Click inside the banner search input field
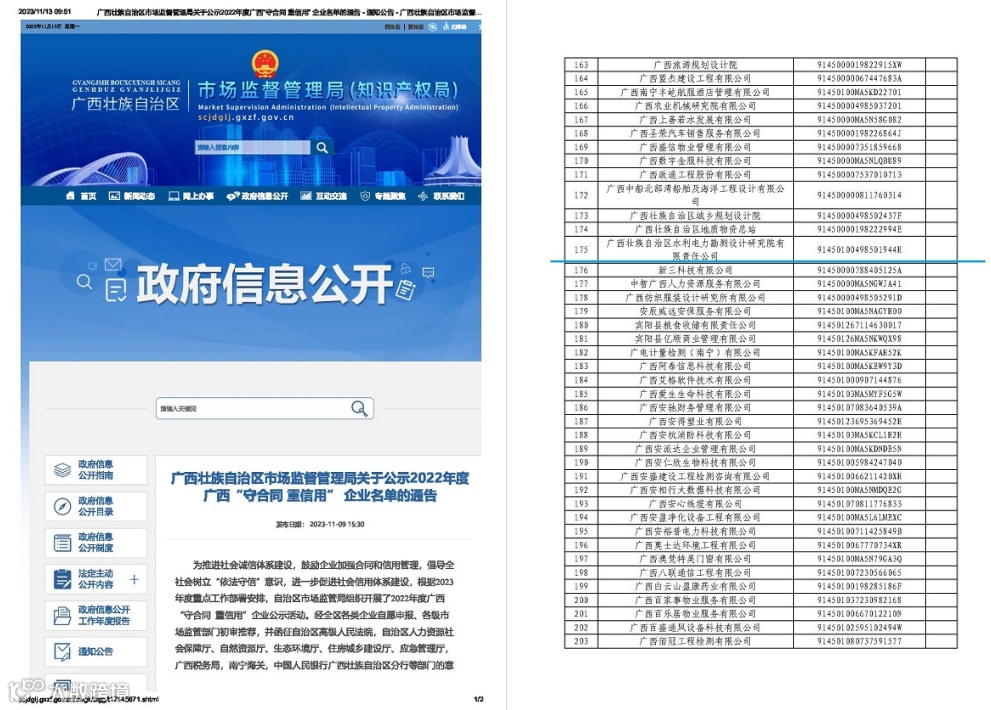The width and height of the screenshot is (991, 710). pos(252,147)
